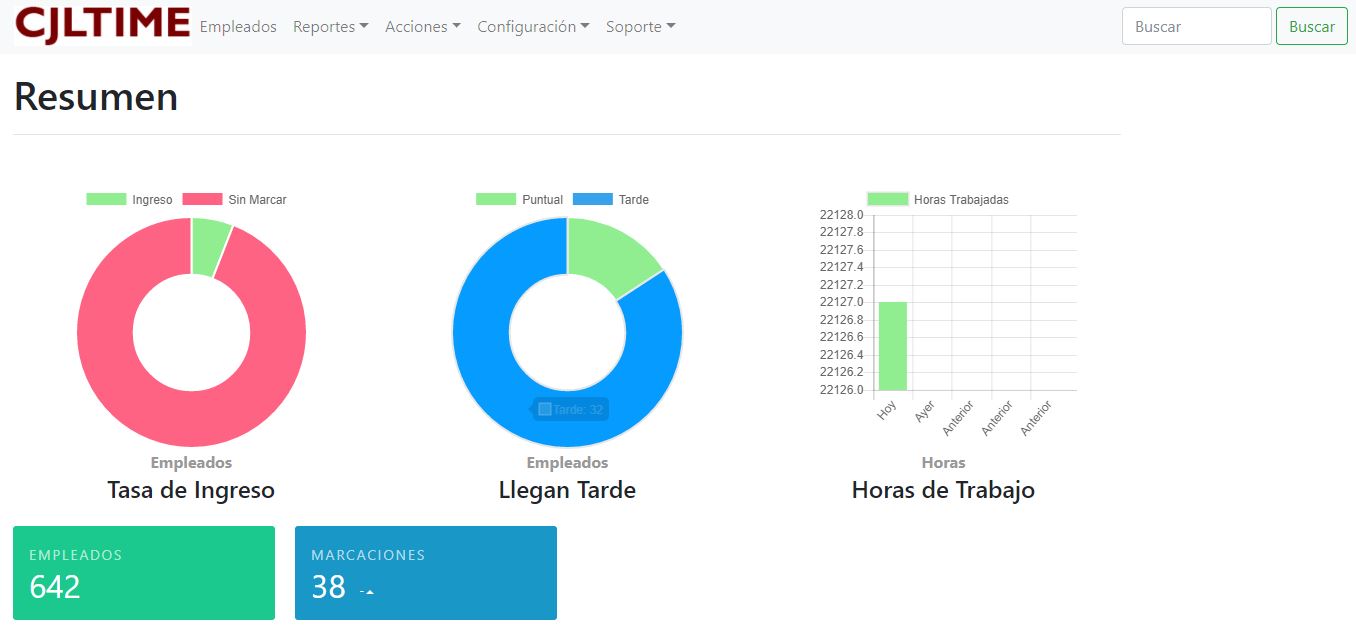Expand the Reportes dropdown menu
The image size is (1356, 629).
click(330, 27)
